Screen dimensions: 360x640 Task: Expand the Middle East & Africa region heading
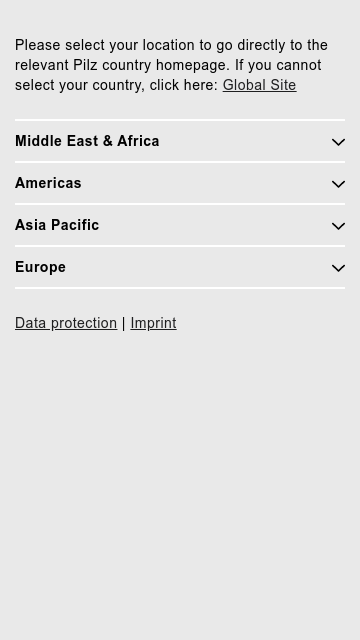180,141
